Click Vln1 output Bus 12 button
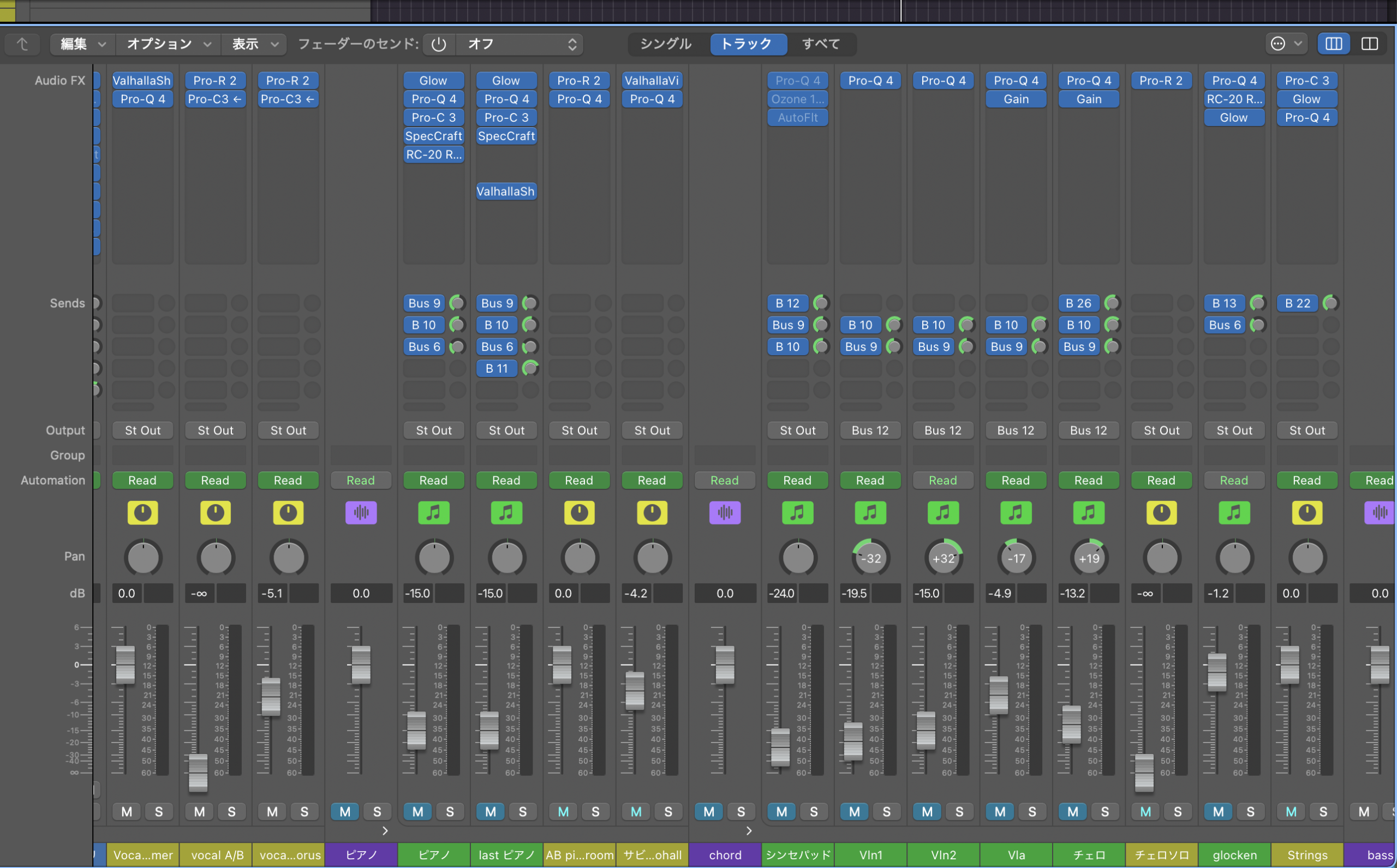 [x=870, y=430]
